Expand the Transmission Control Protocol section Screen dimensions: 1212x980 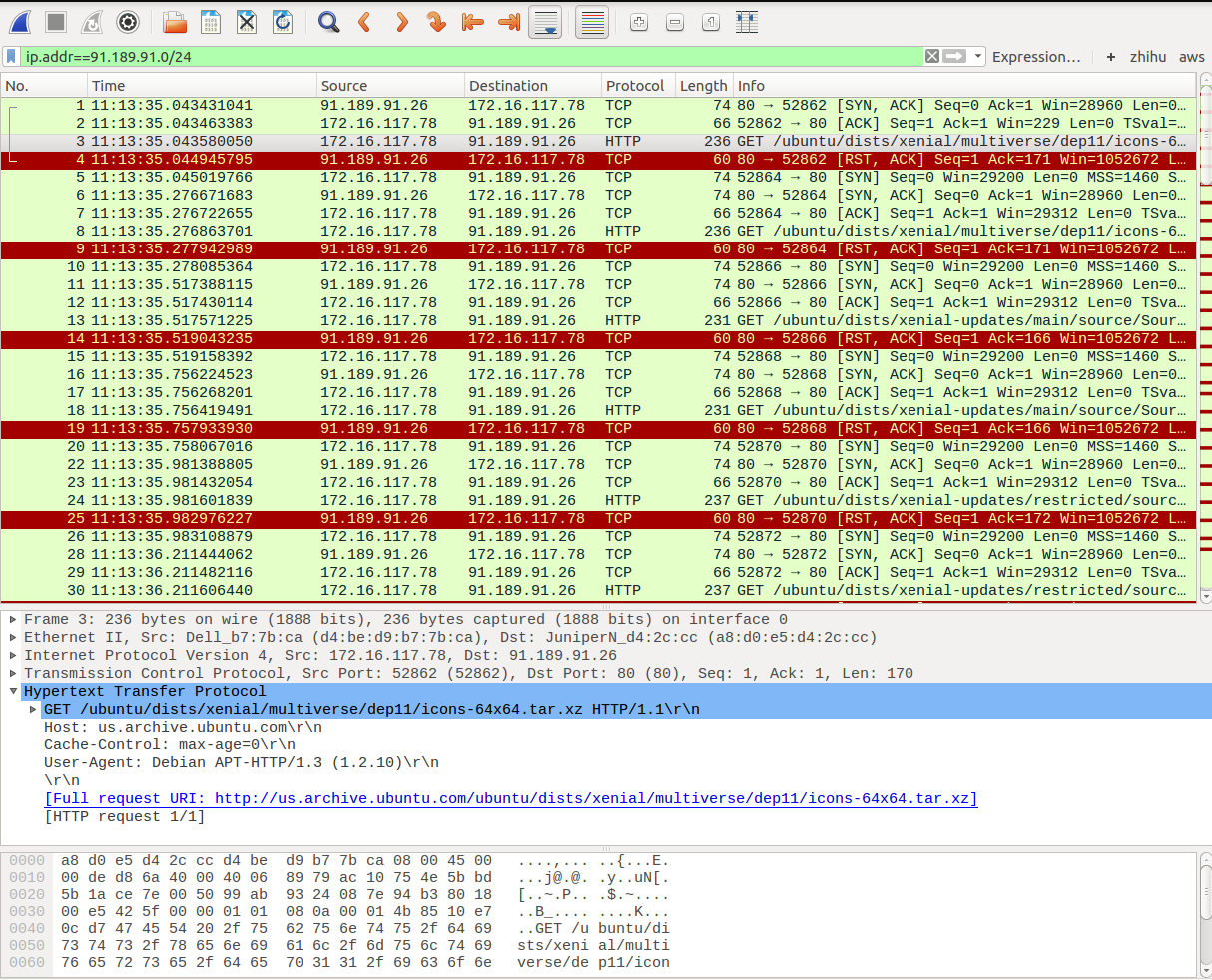(x=11, y=673)
